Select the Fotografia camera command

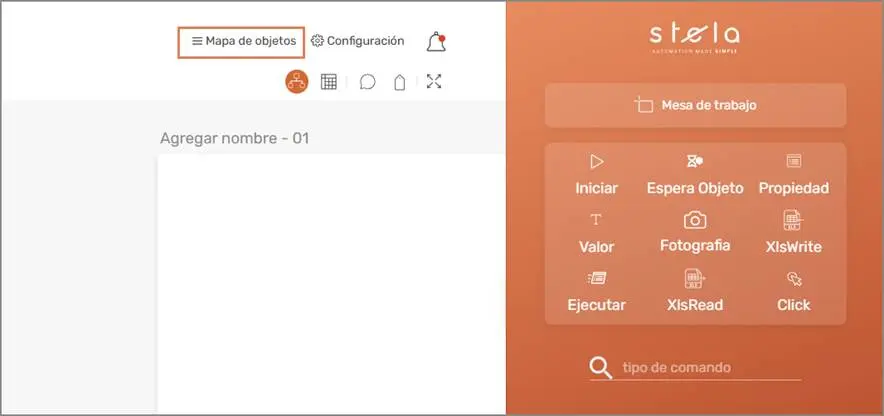[695, 232]
